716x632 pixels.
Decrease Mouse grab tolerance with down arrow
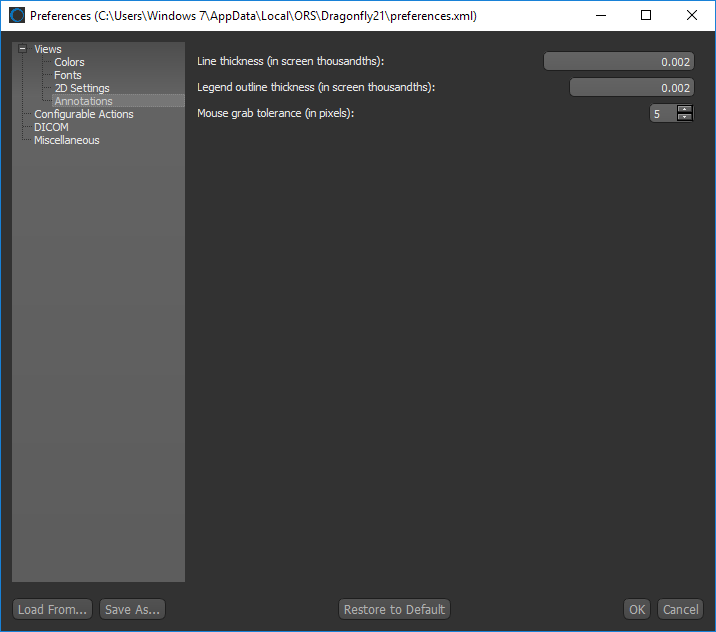(x=685, y=117)
